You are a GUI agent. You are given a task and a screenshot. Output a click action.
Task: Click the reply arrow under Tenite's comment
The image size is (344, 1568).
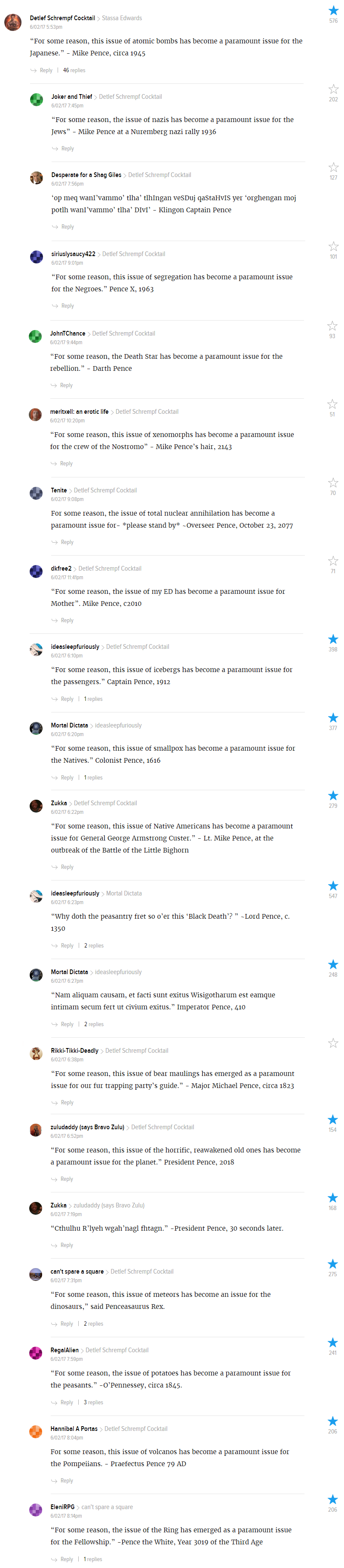coord(55,542)
